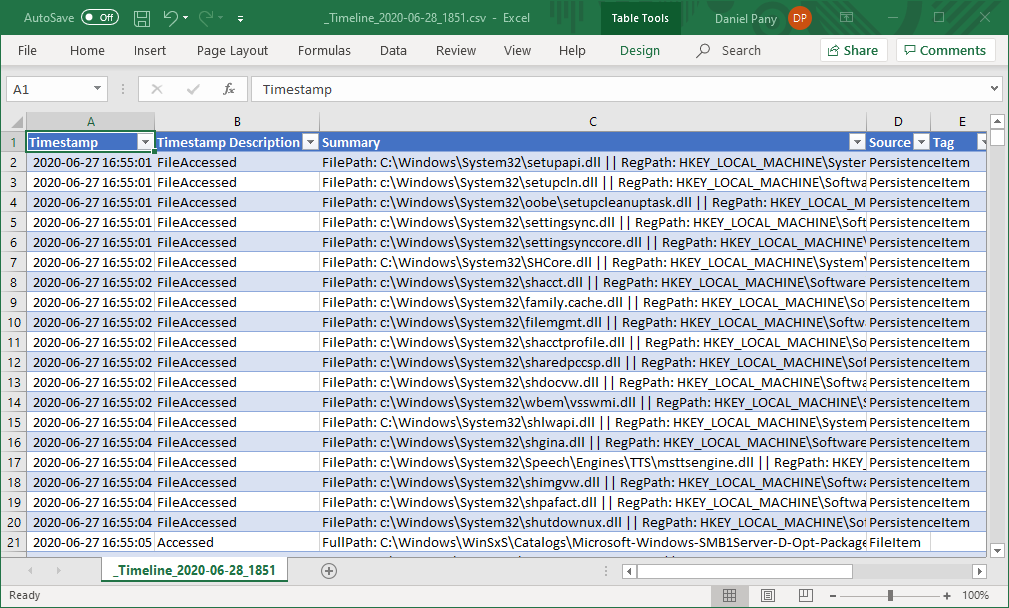Click the Search magnifier box
This screenshot has width=1009, height=608.
pos(728,50)
